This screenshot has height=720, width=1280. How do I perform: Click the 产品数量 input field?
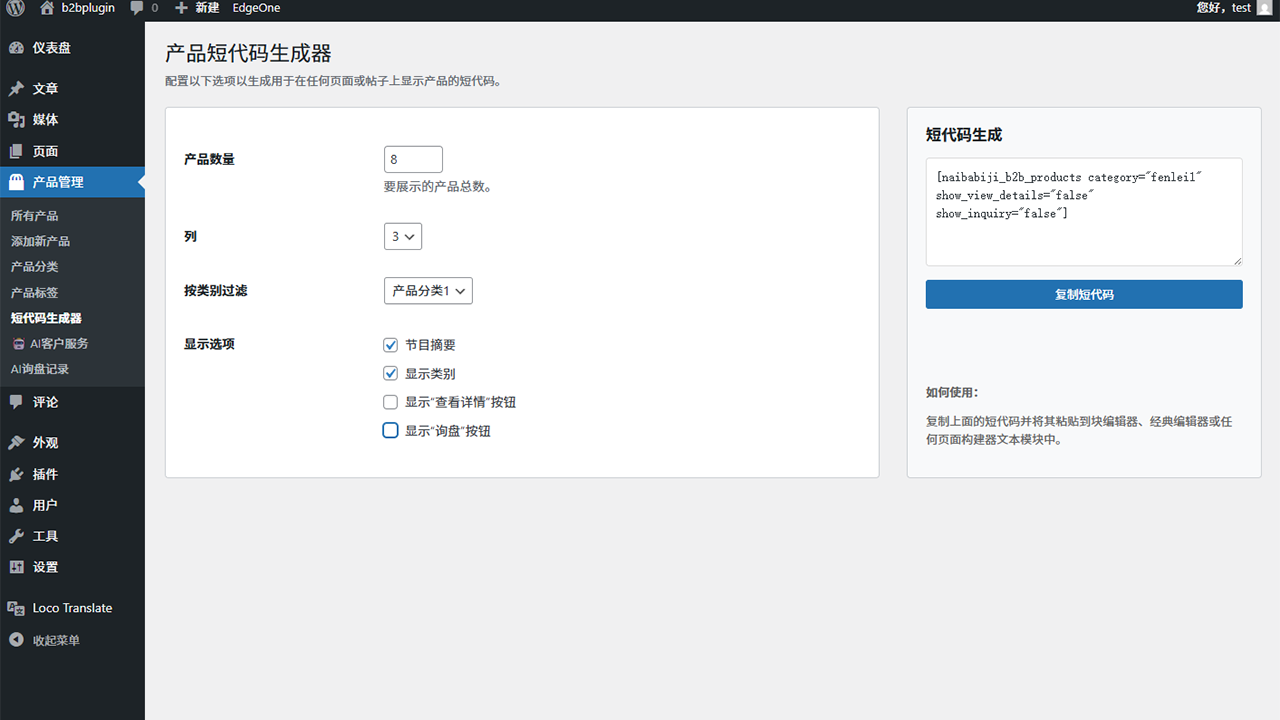413,158
